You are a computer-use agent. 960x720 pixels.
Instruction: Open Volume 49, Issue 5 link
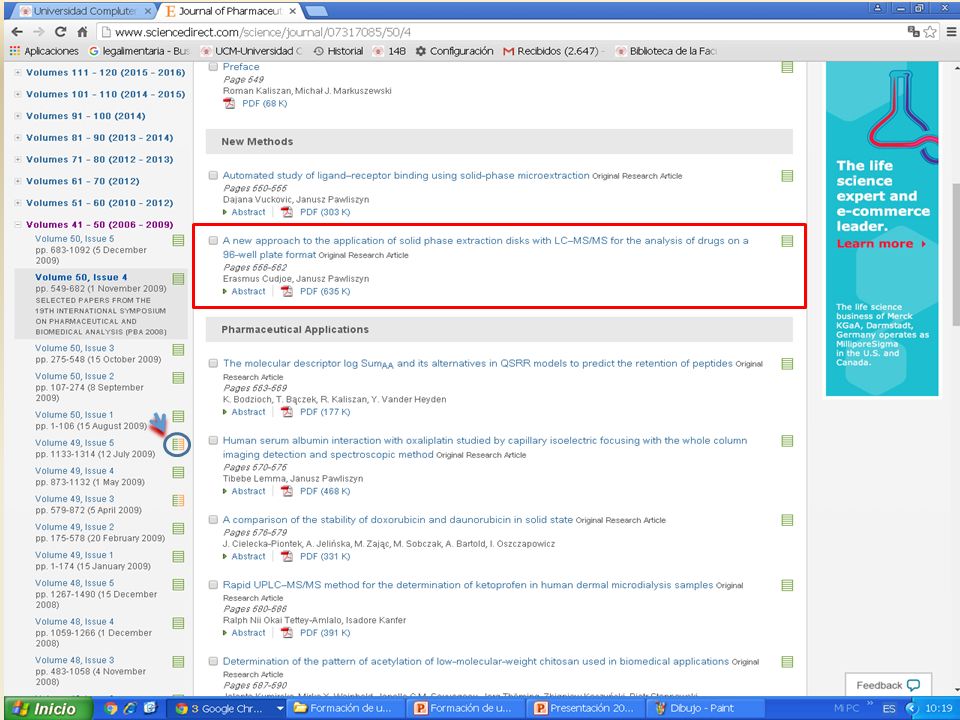pos(74,443)
